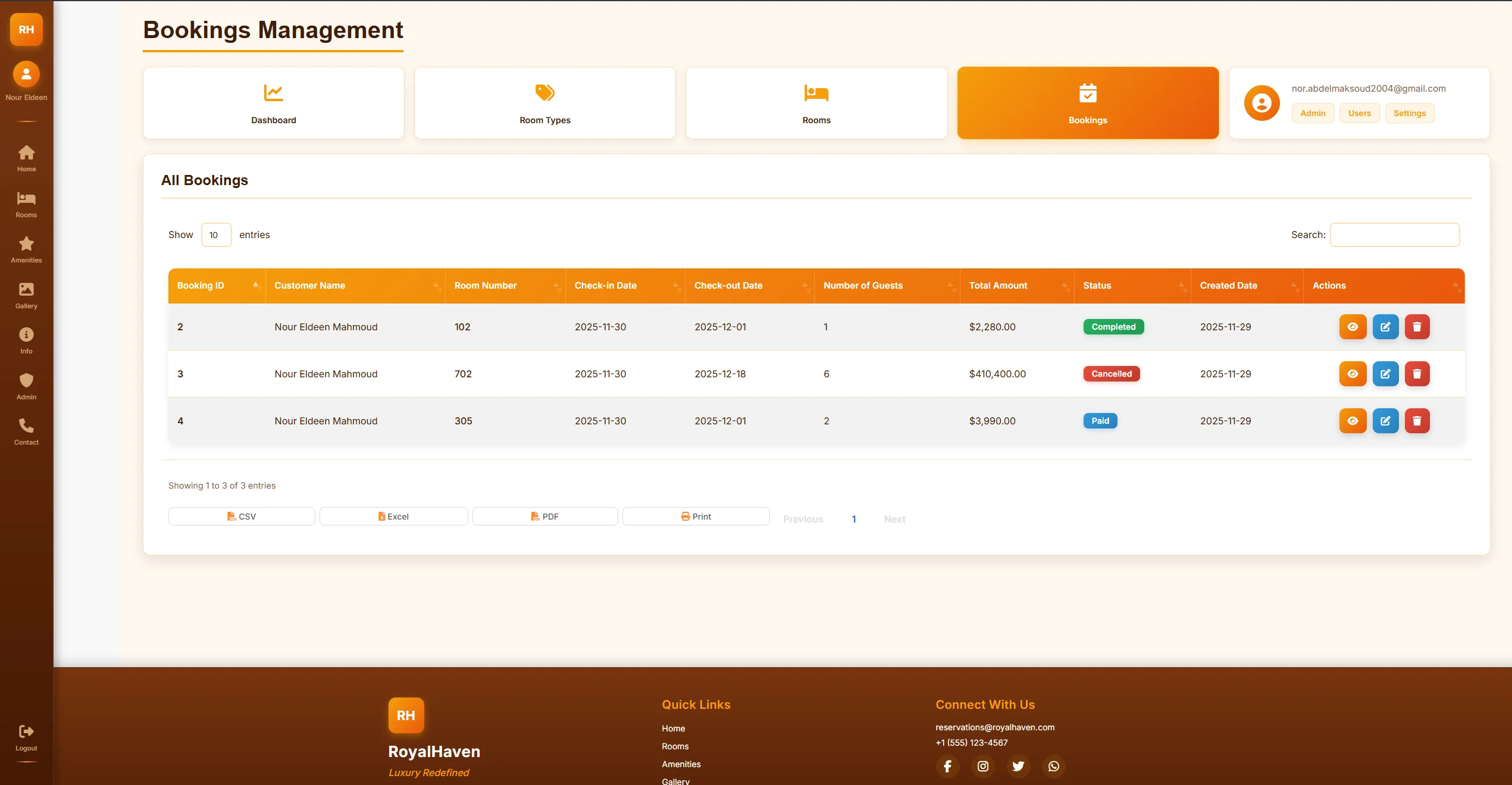Switch to the Rooms tab card

point(816,103)
